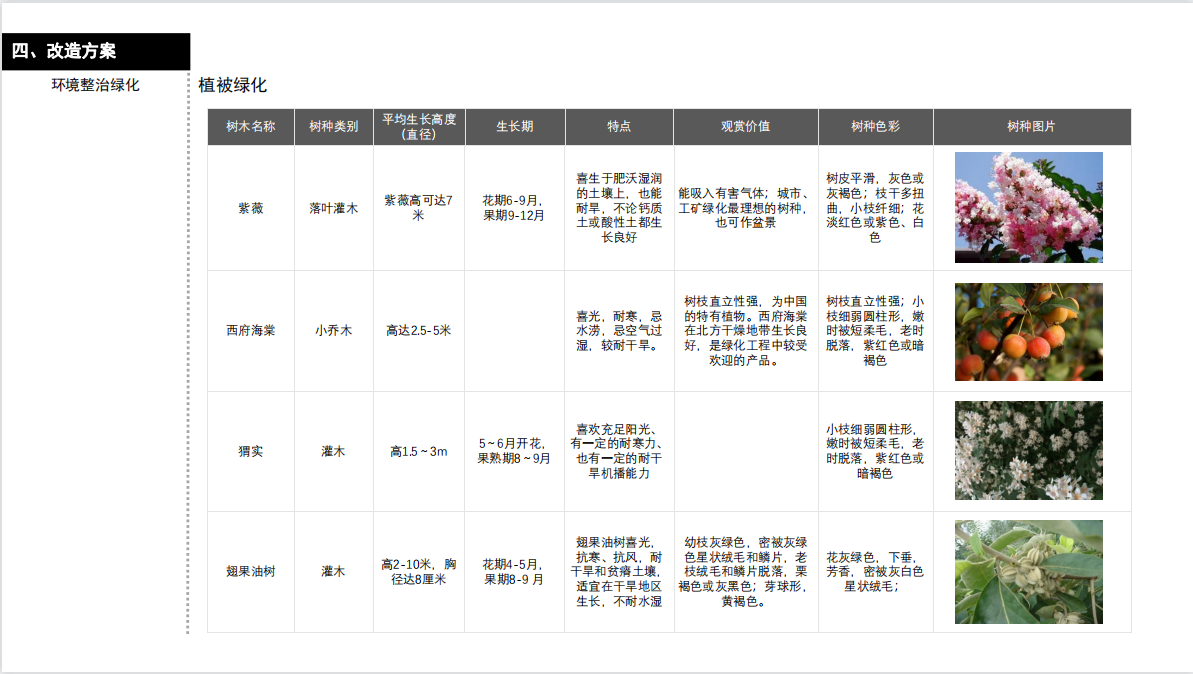Click the 植被绿化 section heading

point(233,85)
